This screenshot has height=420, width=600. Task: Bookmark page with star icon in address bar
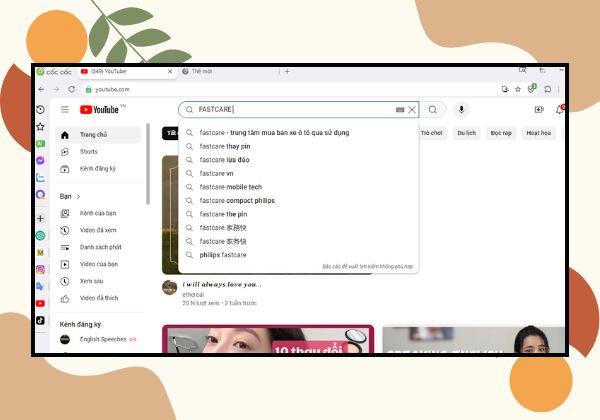click(518, 90)
